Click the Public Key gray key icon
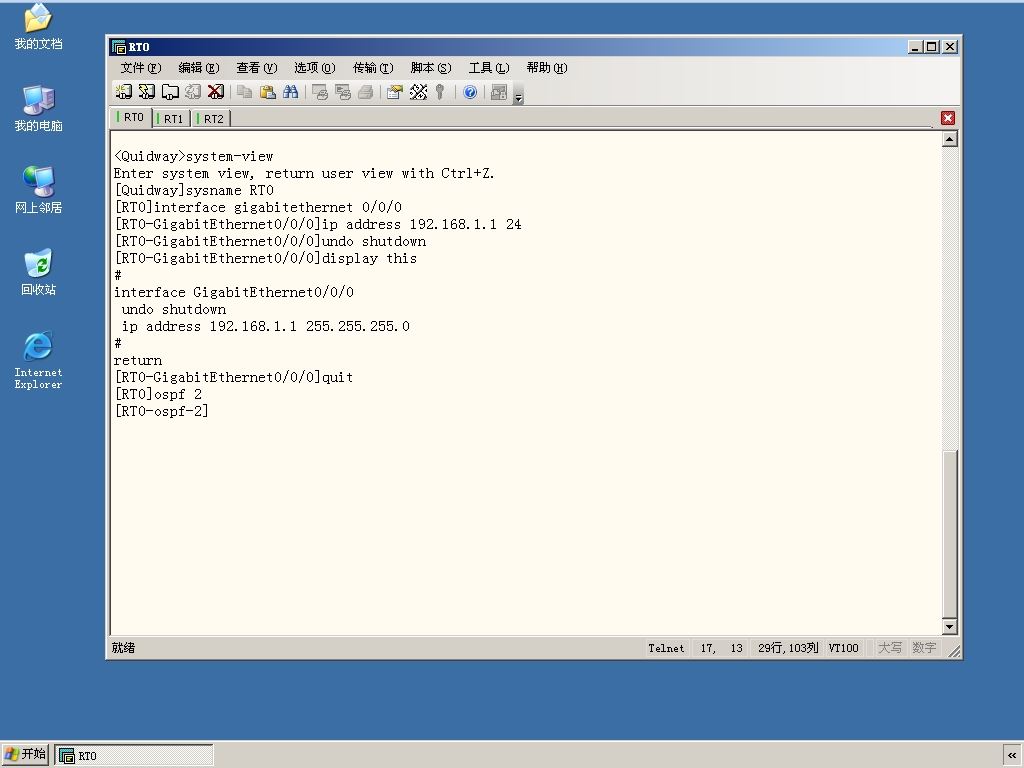Viewport: 1024px width, 768px height. pyautogui.click(x=441, y=92)
